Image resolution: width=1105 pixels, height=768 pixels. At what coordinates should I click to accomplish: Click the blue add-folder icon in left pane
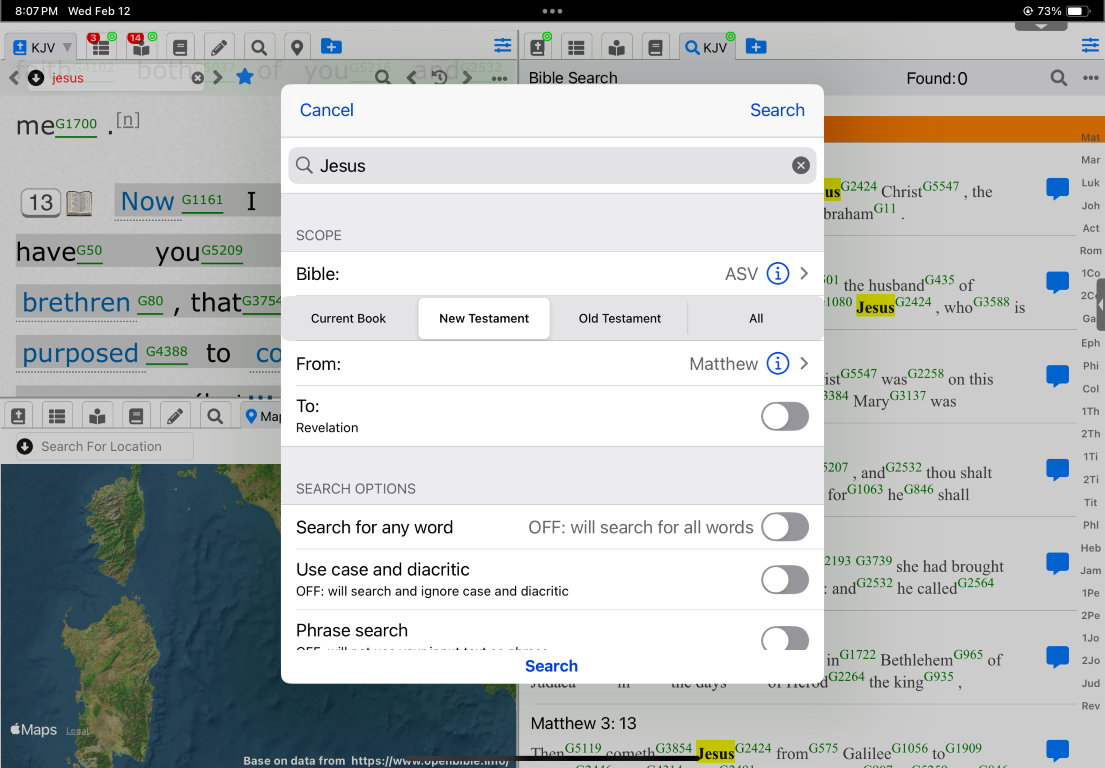pyautogui.click(x=331, y=47)
